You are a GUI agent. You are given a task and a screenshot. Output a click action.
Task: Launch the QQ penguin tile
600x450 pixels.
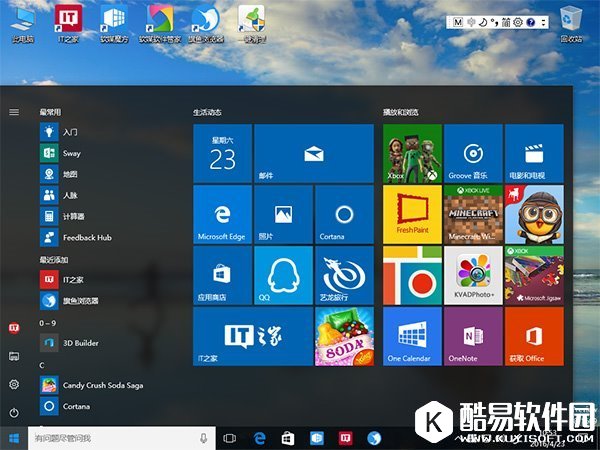click(x=283, y=275)
